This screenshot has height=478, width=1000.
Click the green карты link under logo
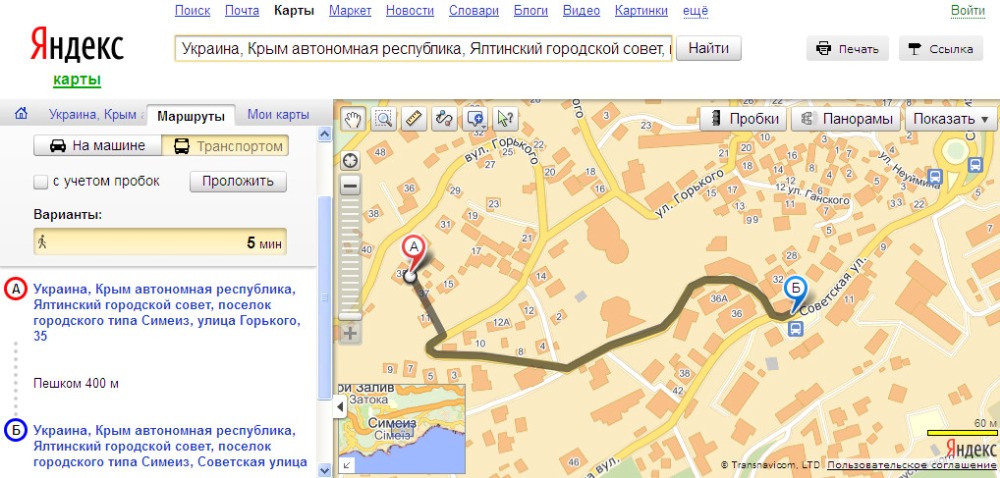pos(77,80)
